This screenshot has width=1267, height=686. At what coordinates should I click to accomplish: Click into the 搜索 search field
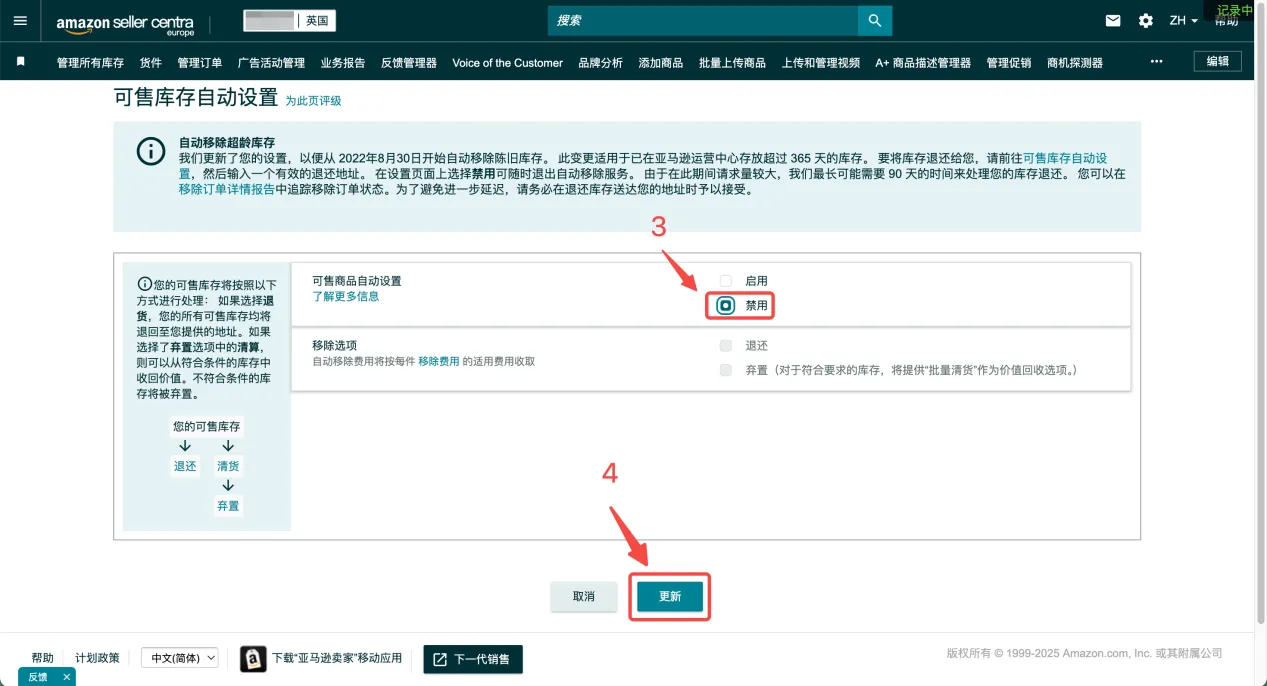(x=703, y=21)
